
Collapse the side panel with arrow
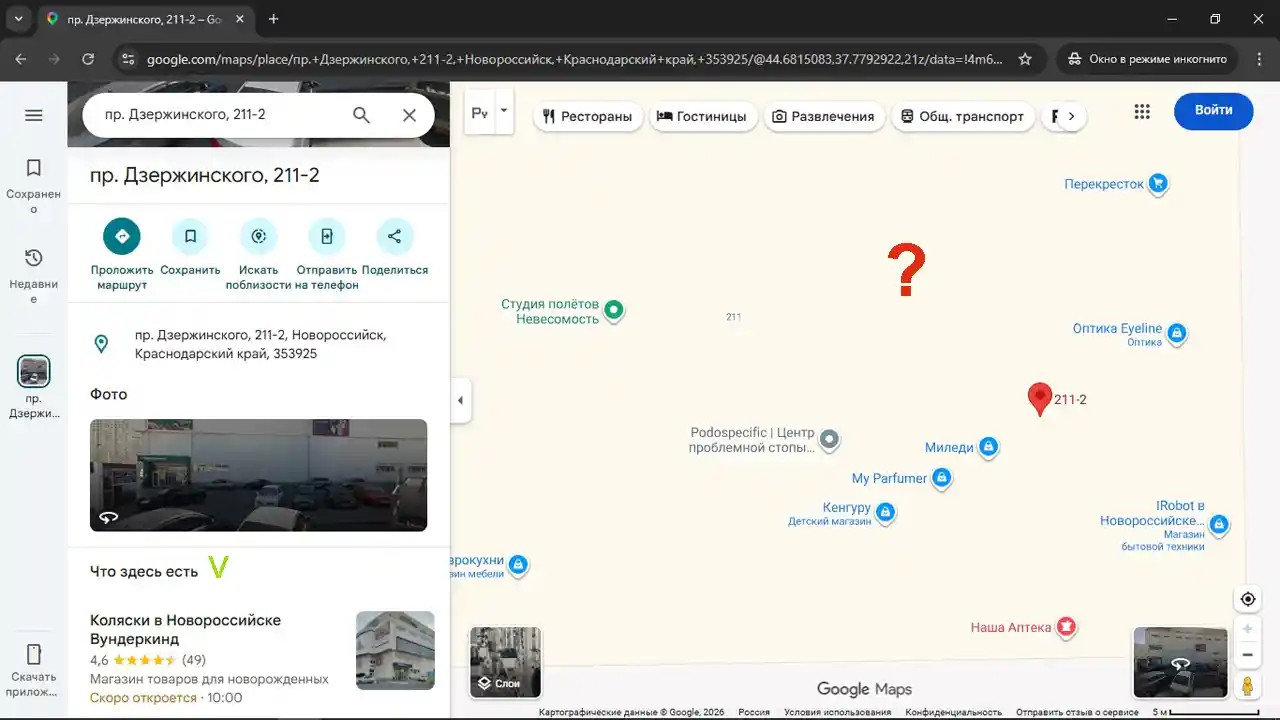(460, 400)
